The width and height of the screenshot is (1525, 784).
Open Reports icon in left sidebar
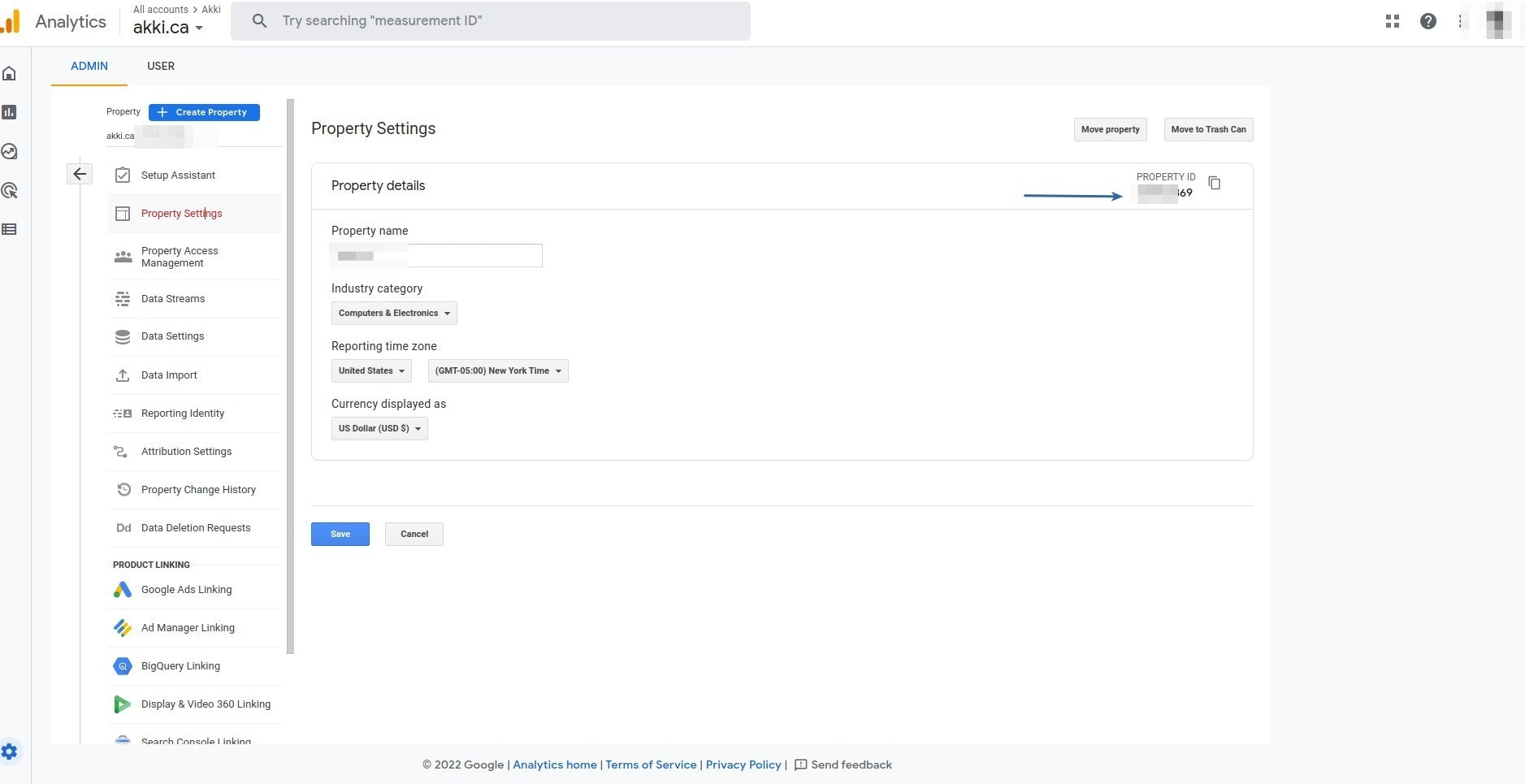[x=10, y=112]
